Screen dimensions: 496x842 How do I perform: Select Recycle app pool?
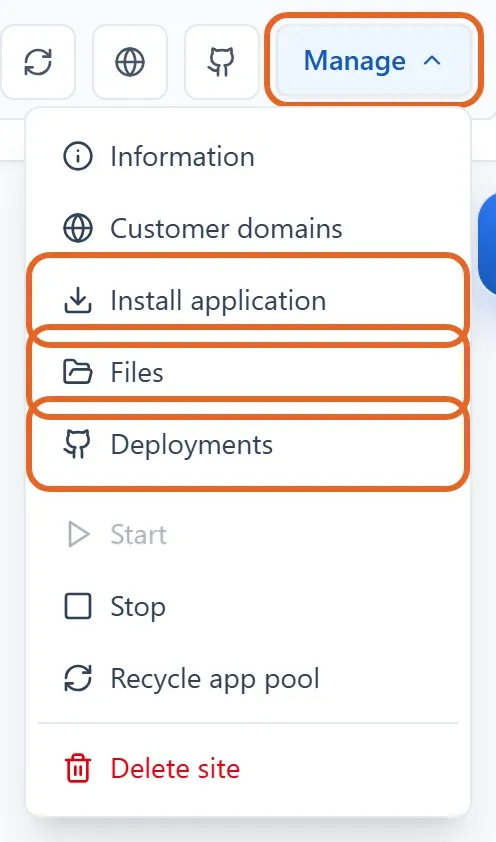coord(248,678)
